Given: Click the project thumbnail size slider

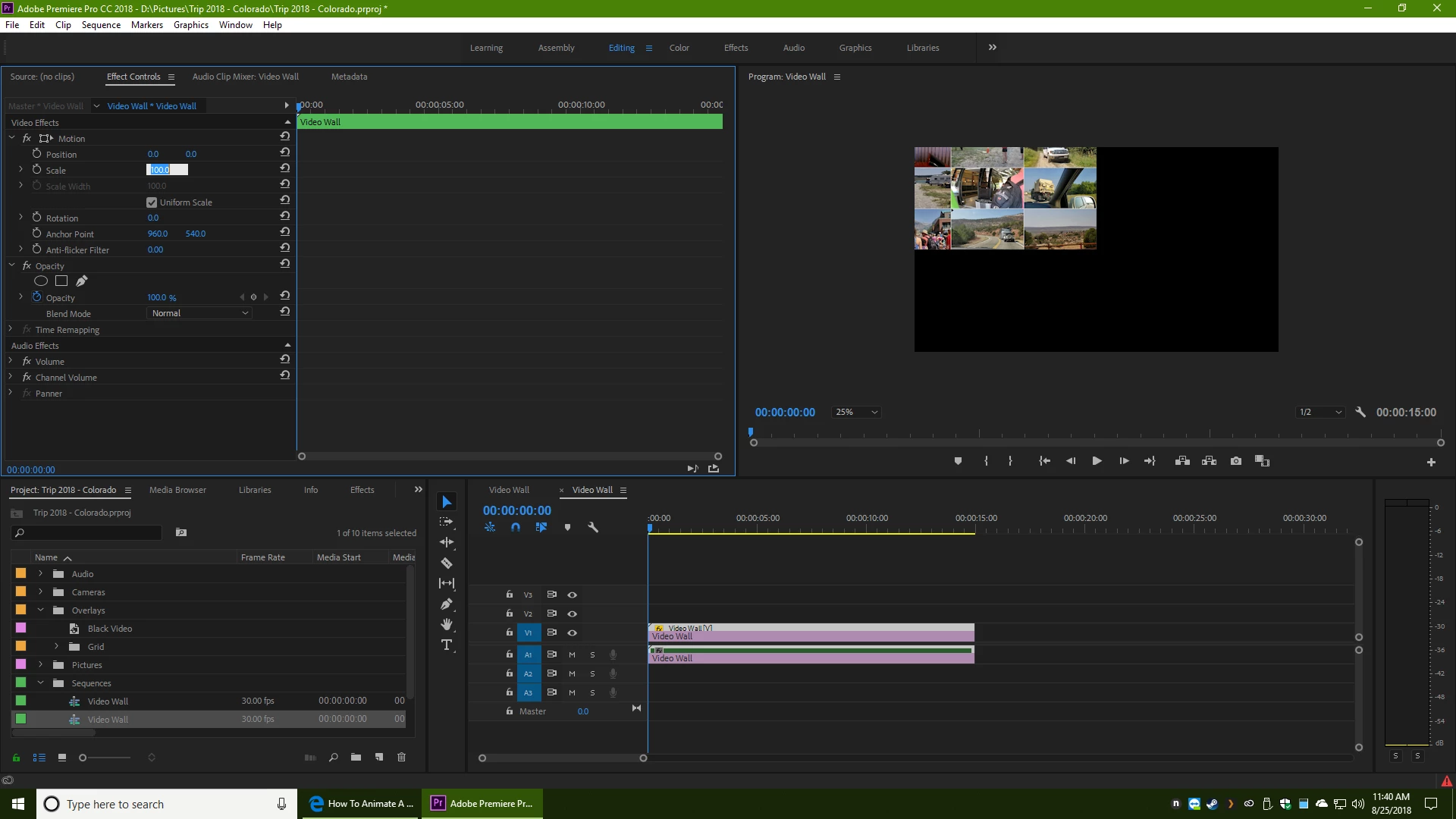Looking at the screenshot, I should pos(83,758).
